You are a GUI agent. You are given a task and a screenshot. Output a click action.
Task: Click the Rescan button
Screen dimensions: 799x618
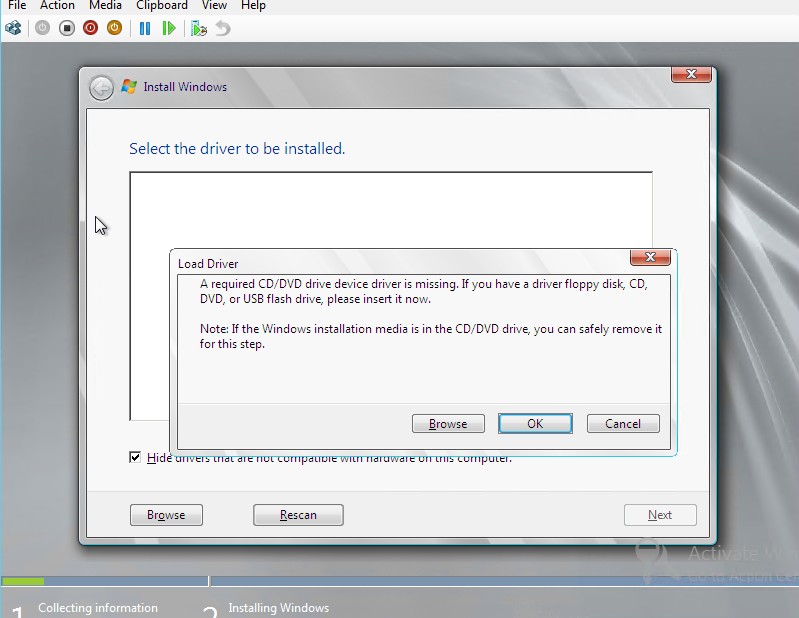[x=298, y=515]
